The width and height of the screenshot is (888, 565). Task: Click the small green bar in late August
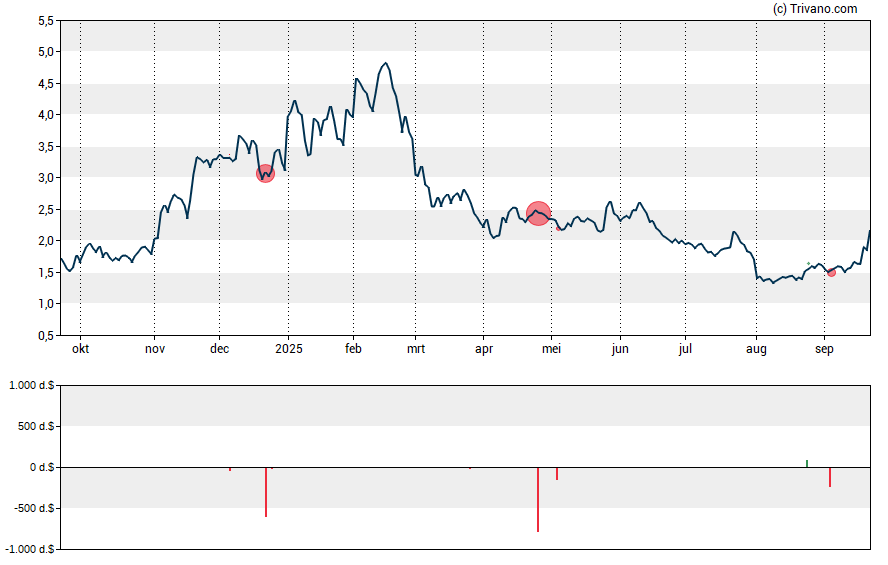(x=807, y=464)
